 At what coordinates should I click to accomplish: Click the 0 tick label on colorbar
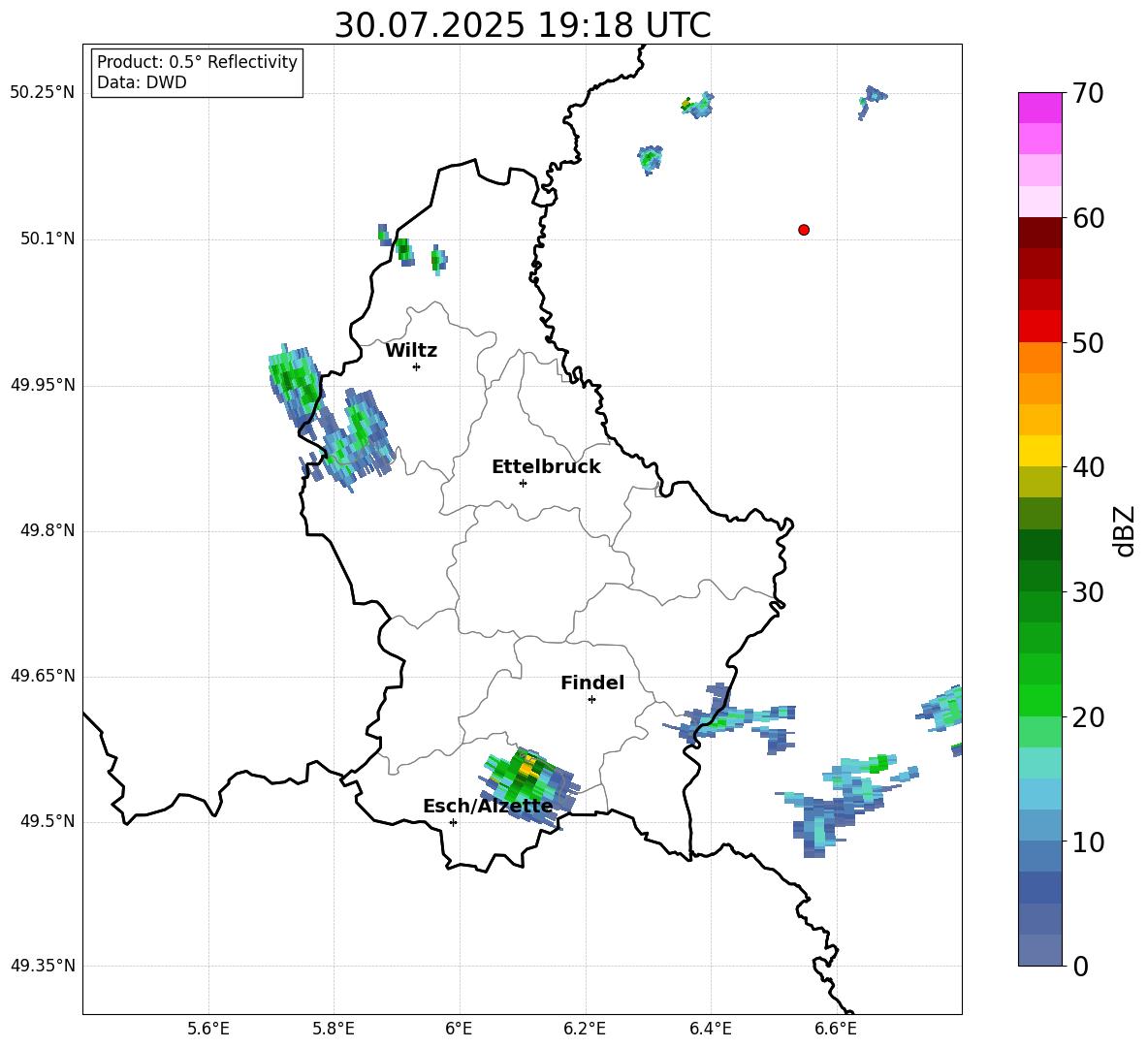pos(1080,967)
